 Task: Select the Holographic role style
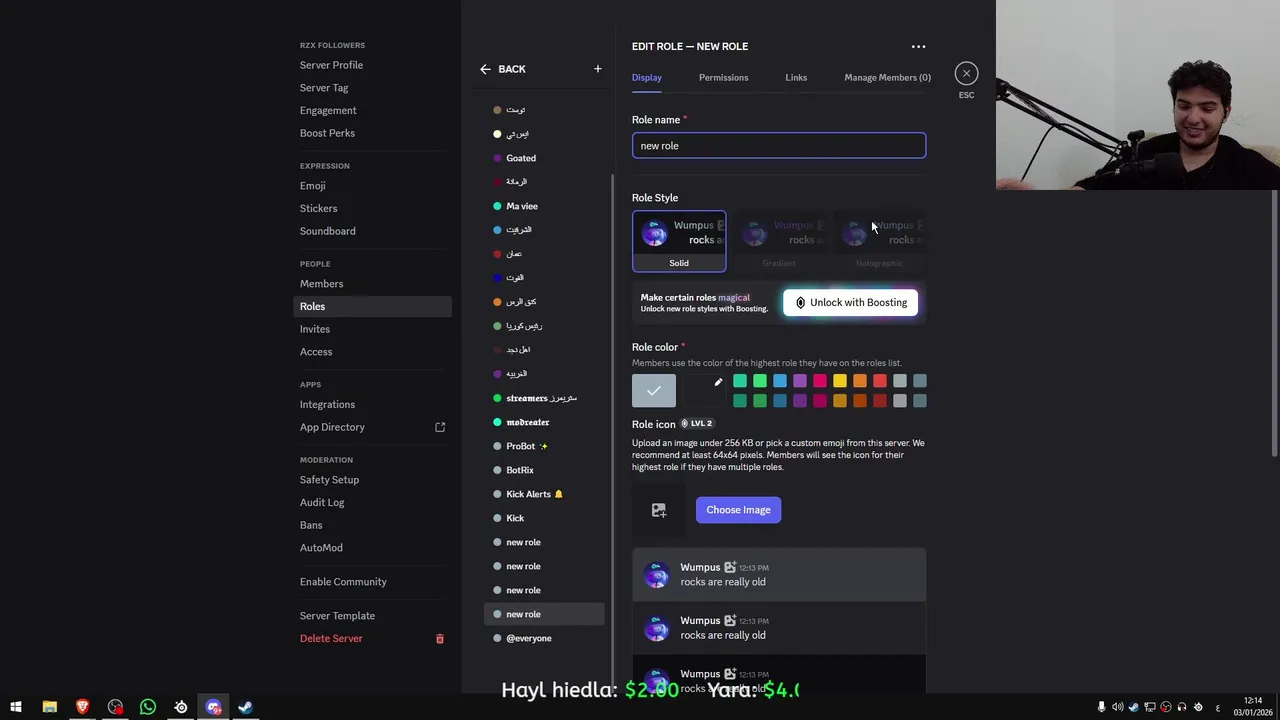(879, 241)
